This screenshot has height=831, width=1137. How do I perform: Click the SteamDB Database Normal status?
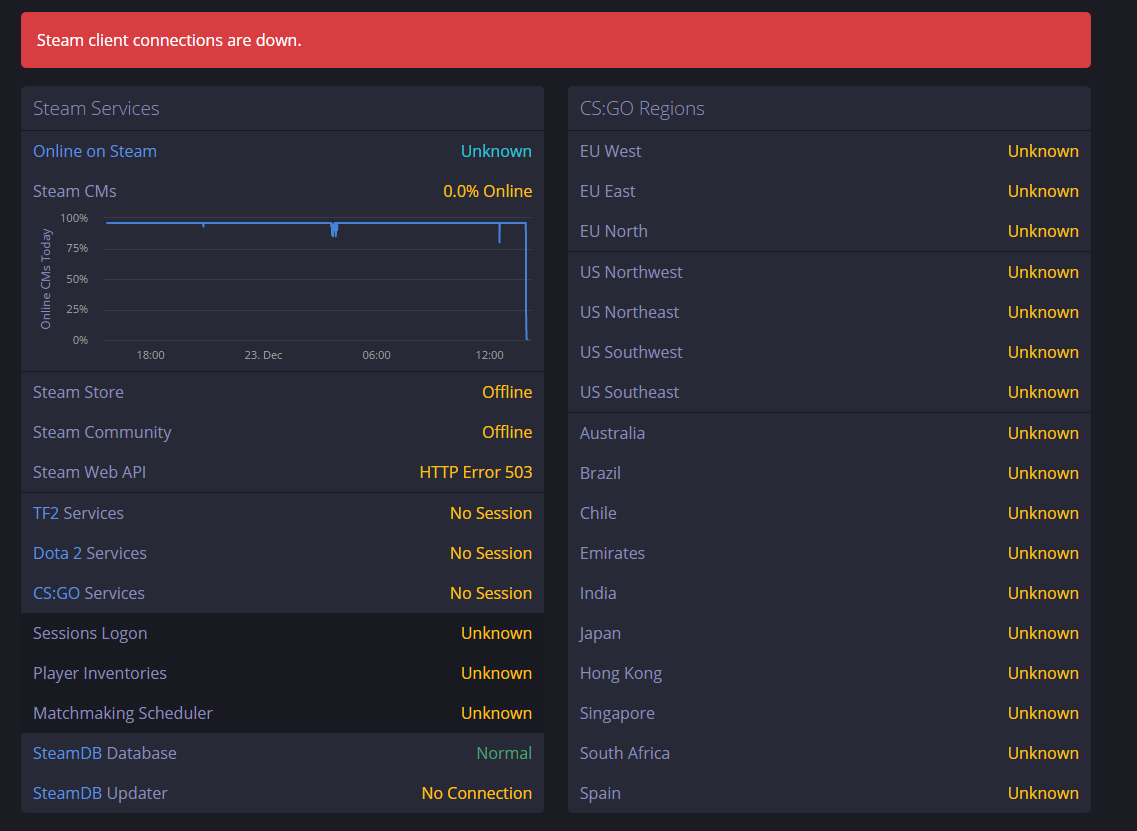[x=504, y=753]
